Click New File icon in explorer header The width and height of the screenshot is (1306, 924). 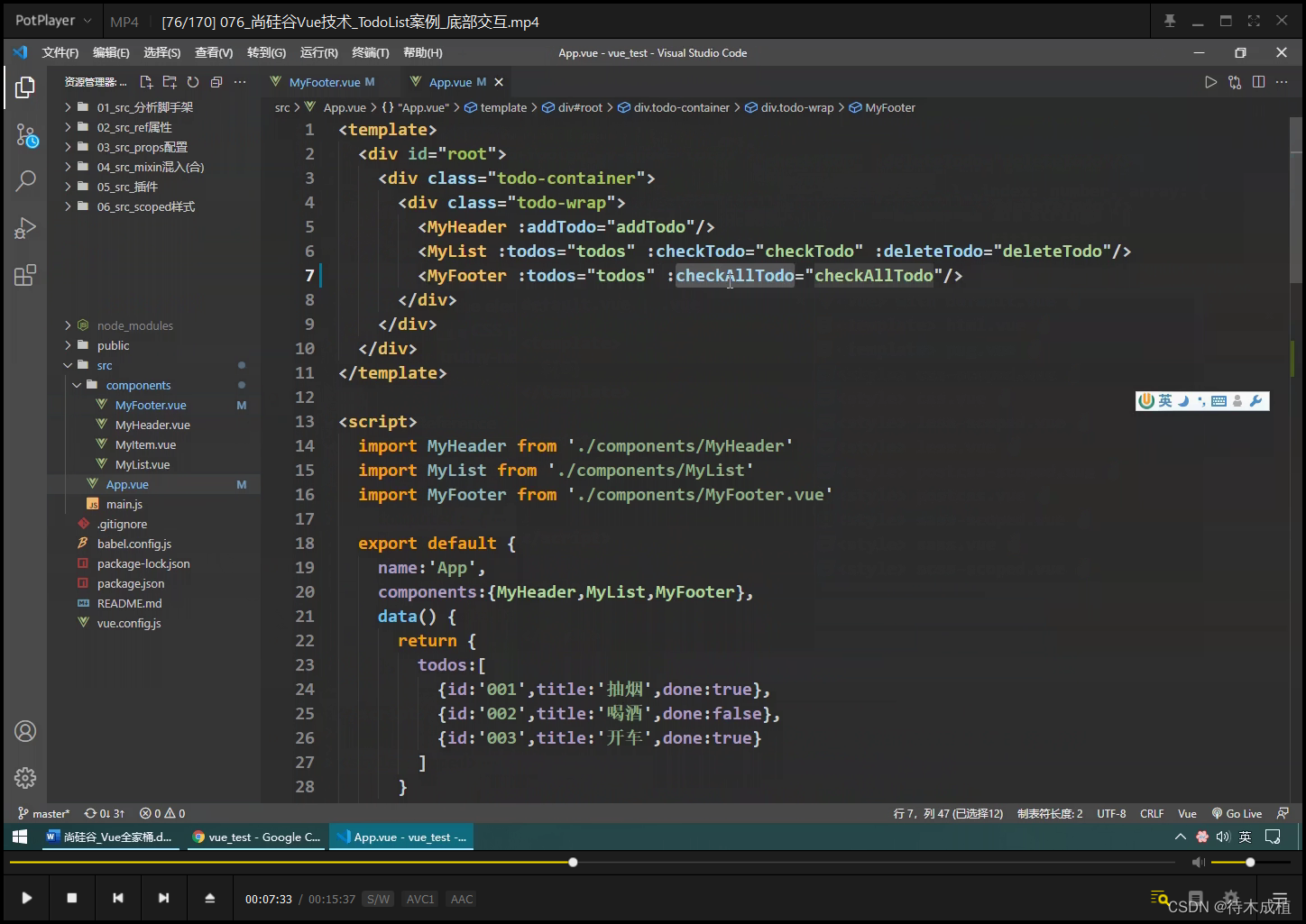(146, 82)
